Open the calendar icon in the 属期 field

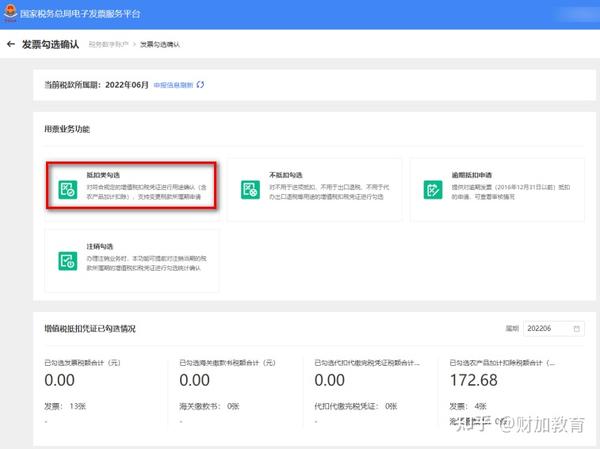coord(576,328)
